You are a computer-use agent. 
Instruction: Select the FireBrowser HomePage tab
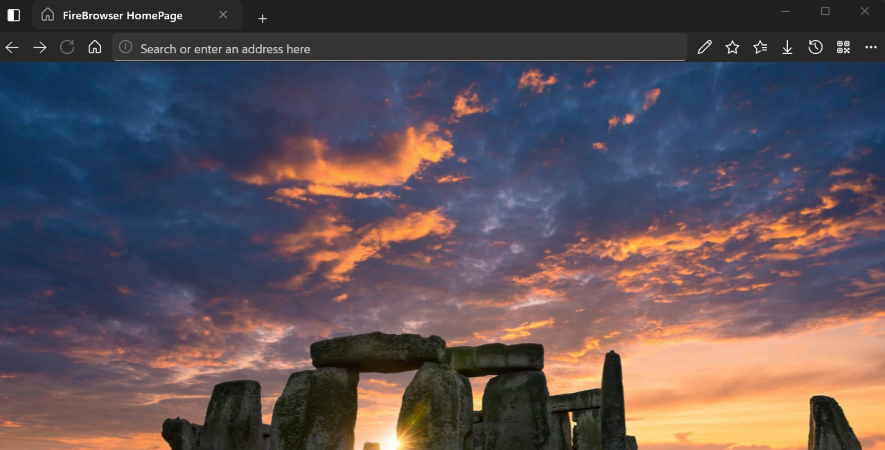(125, 15)
